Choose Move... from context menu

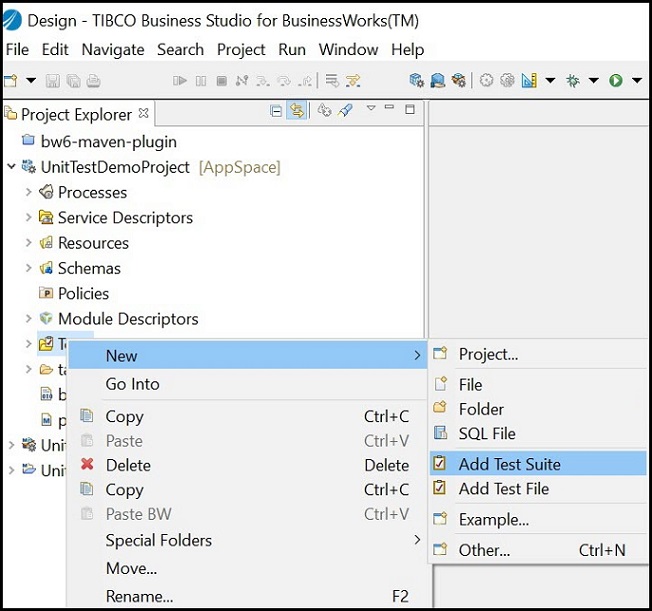(248, 568)
